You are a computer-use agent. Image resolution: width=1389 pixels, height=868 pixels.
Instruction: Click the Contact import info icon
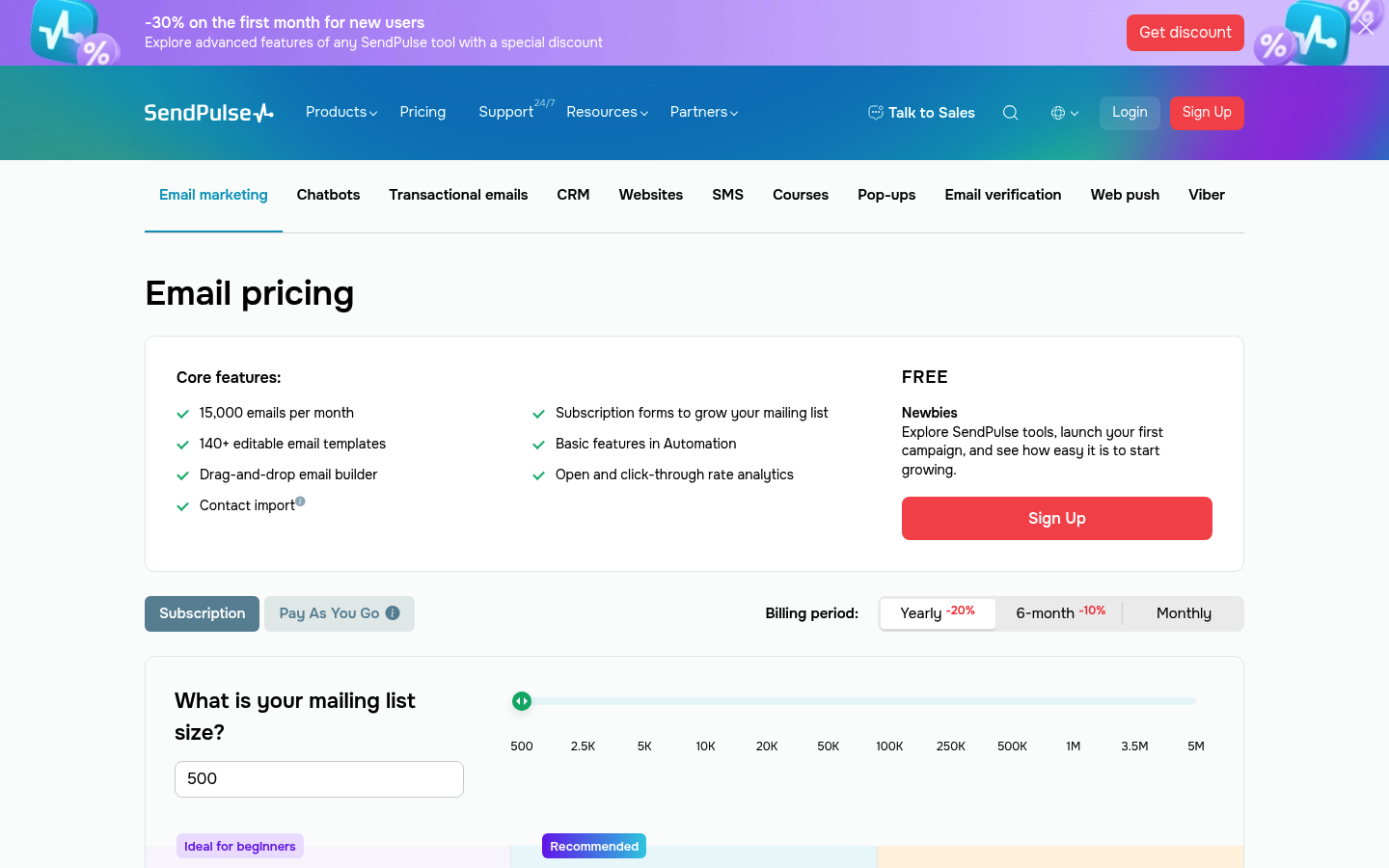click(x=300, y=502)
